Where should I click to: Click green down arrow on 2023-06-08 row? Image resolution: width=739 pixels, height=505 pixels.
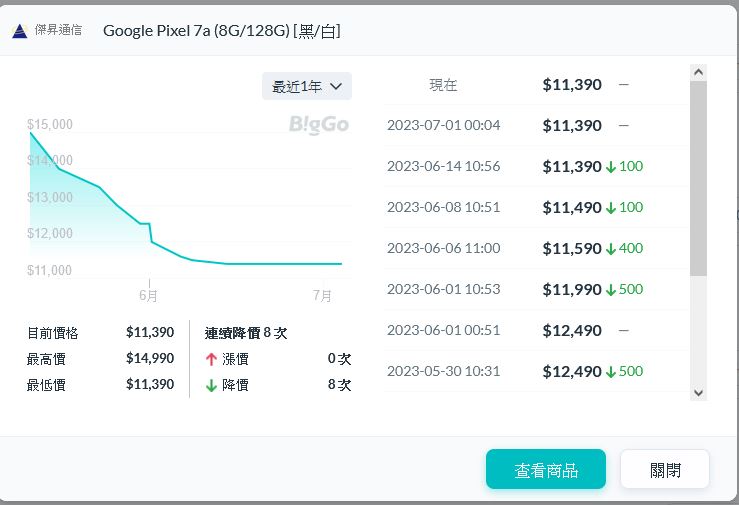click(611, 208)
